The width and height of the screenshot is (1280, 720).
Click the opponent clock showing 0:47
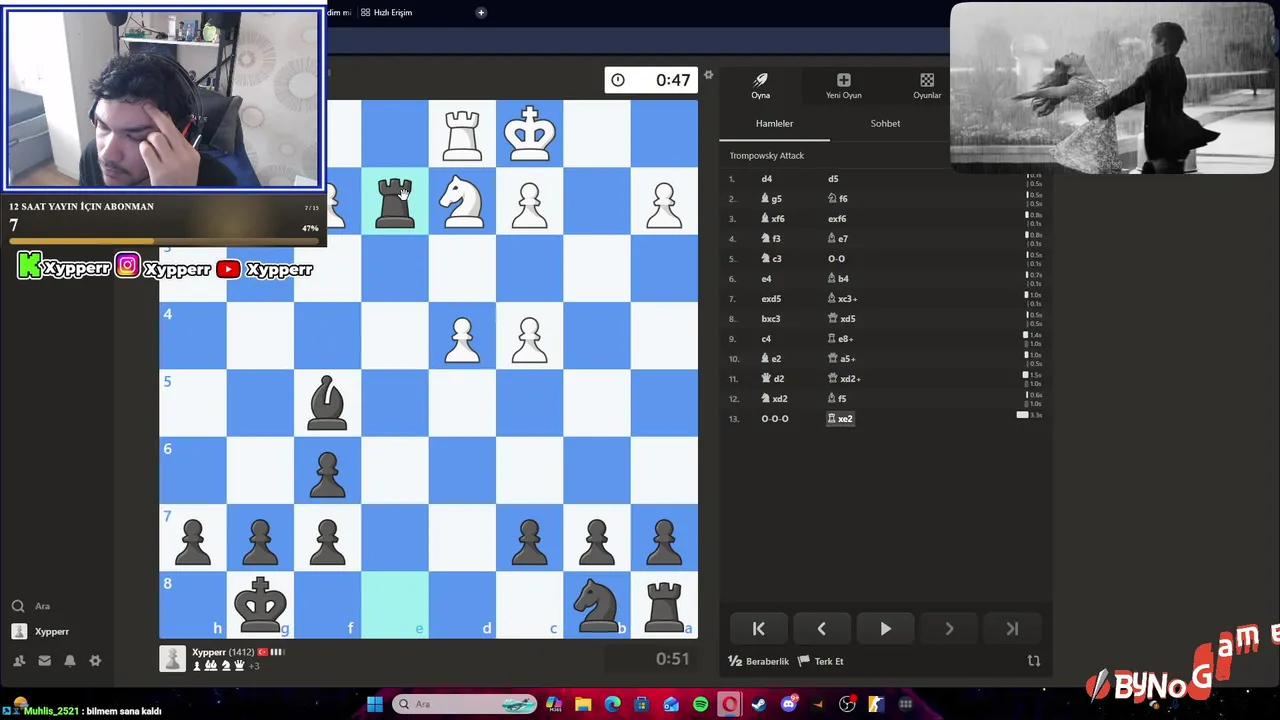click(651, 80)
